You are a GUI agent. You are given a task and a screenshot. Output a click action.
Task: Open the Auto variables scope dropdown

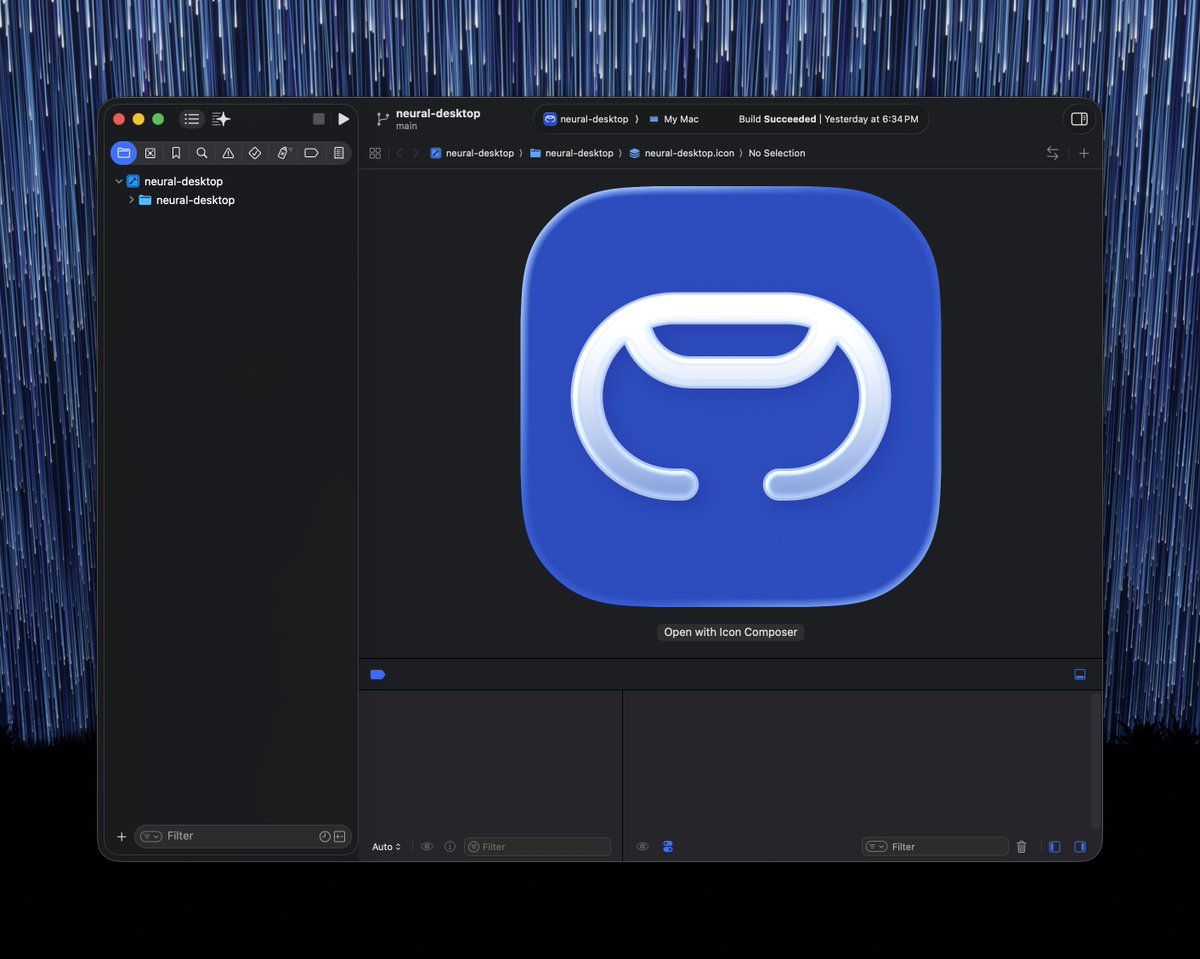[386, 847]
